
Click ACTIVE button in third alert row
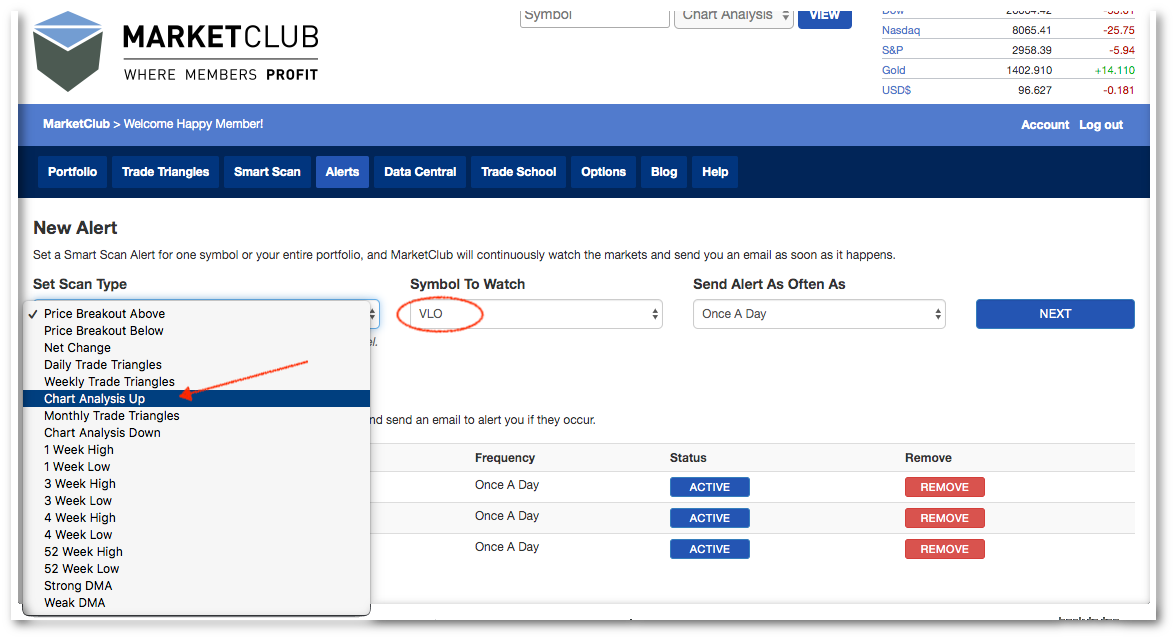pyautogui.click(x=710, y=549)
